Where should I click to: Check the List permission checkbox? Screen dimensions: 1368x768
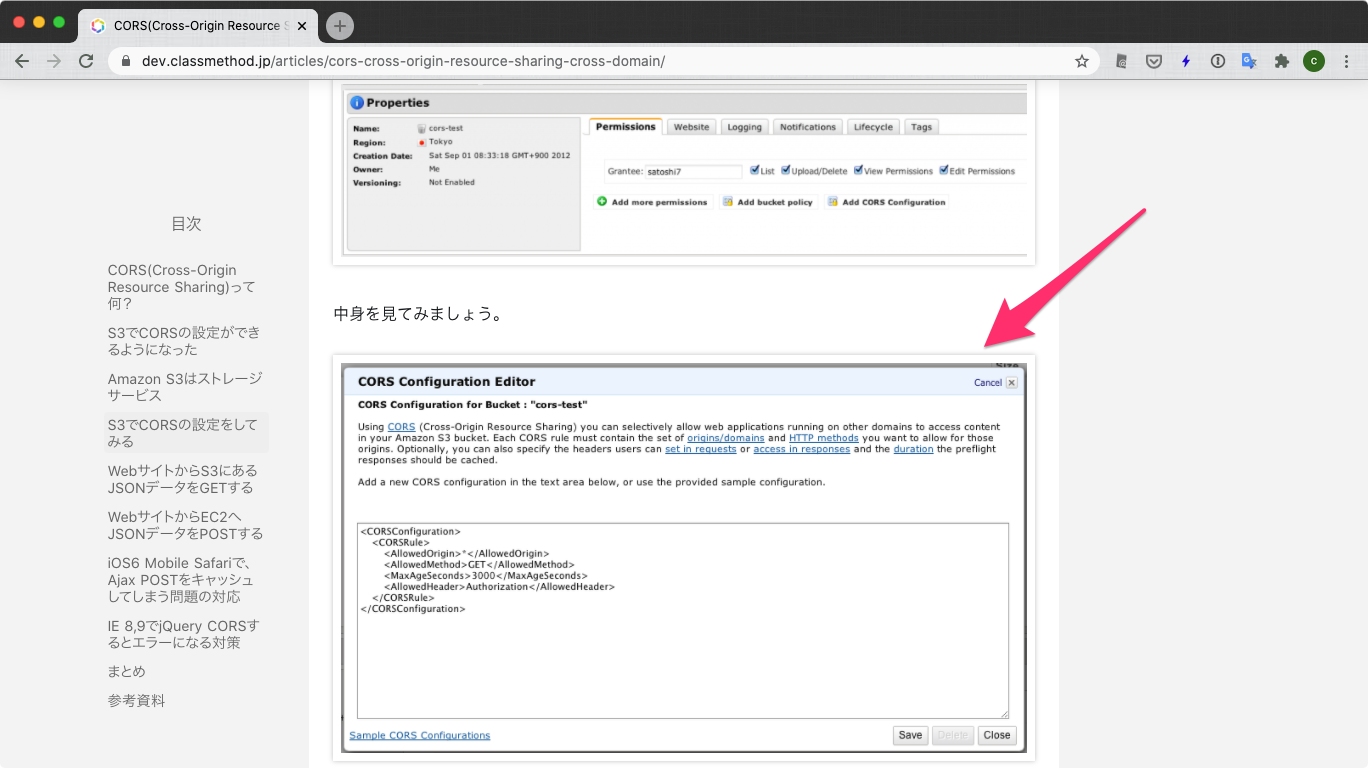[x=753, y=170]
